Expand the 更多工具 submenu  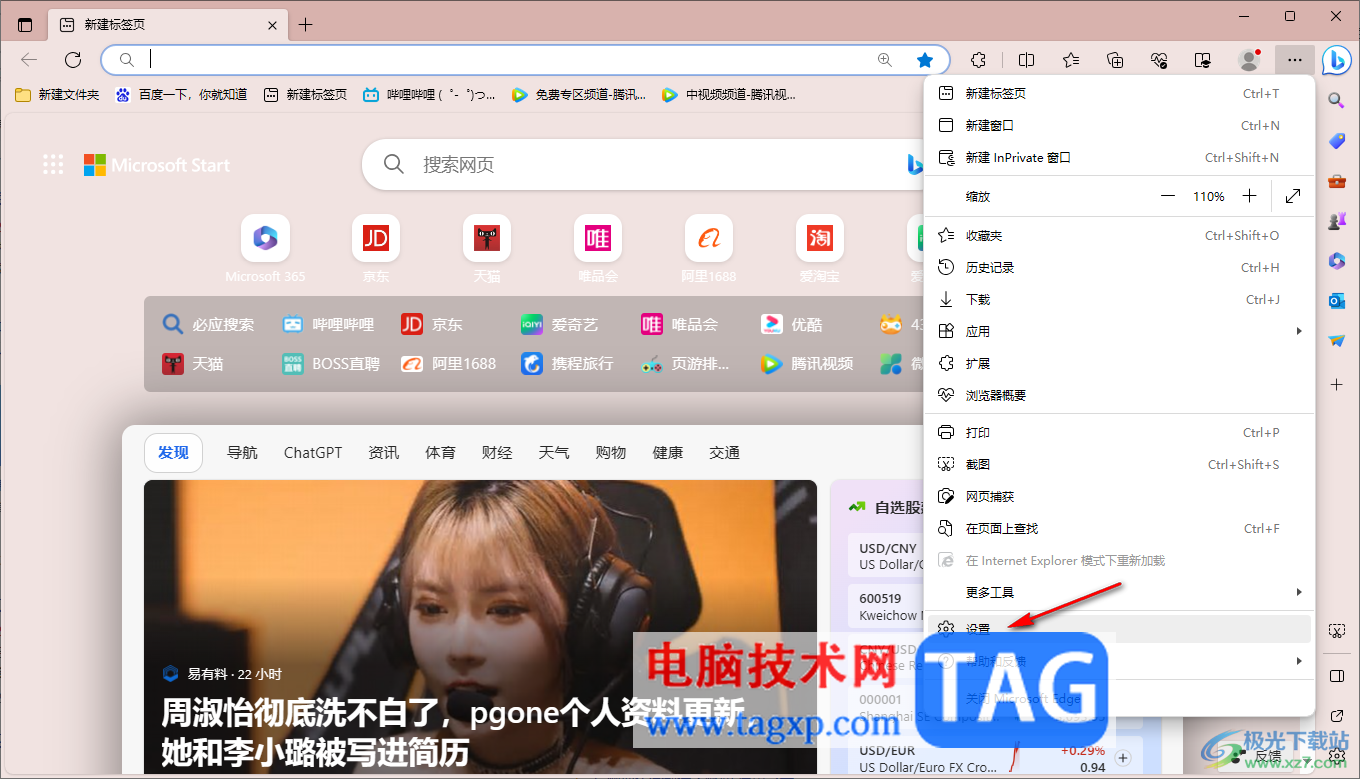[1119, 592]
